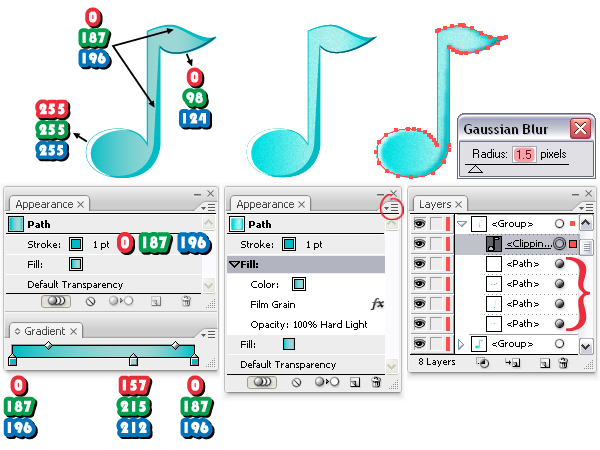Toggle visibility eye of the Clippin layer row
600x450 pixels.
[x=420, y=244]
